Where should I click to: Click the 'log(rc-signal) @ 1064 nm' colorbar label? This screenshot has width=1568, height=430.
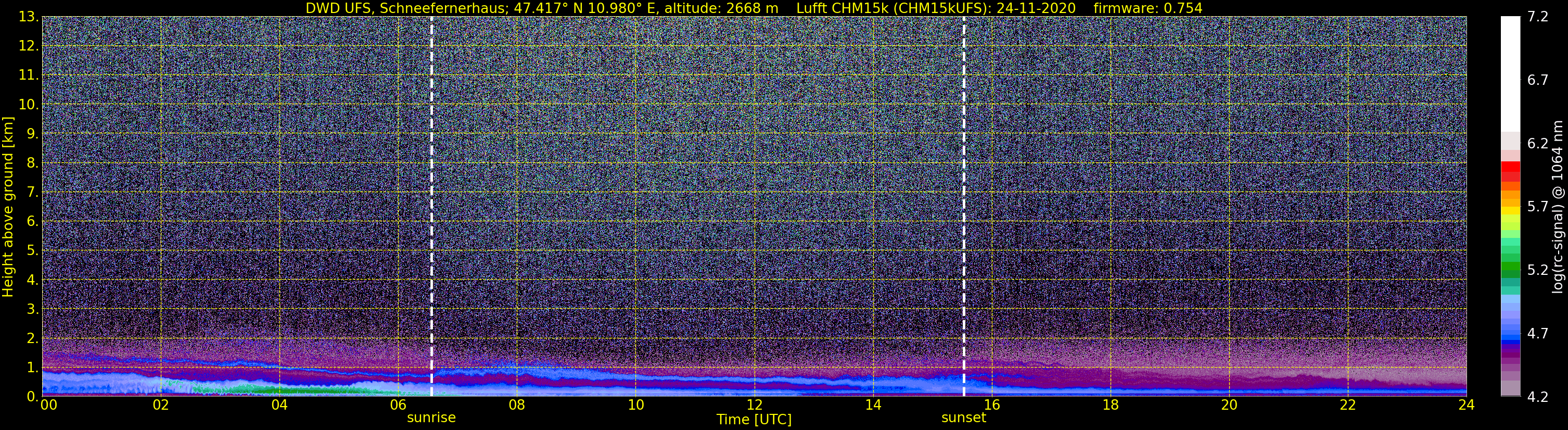[1557, 207]
